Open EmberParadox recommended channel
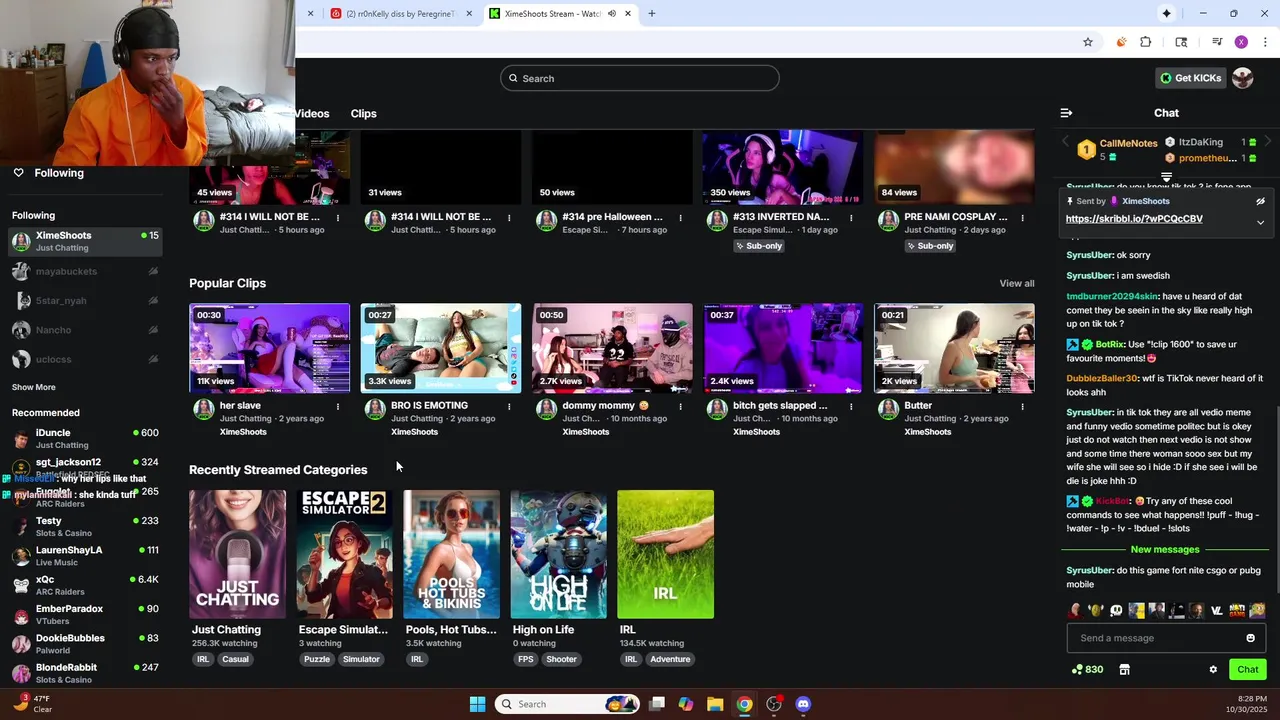This screenshot has width=1280, height=720. 85,614
